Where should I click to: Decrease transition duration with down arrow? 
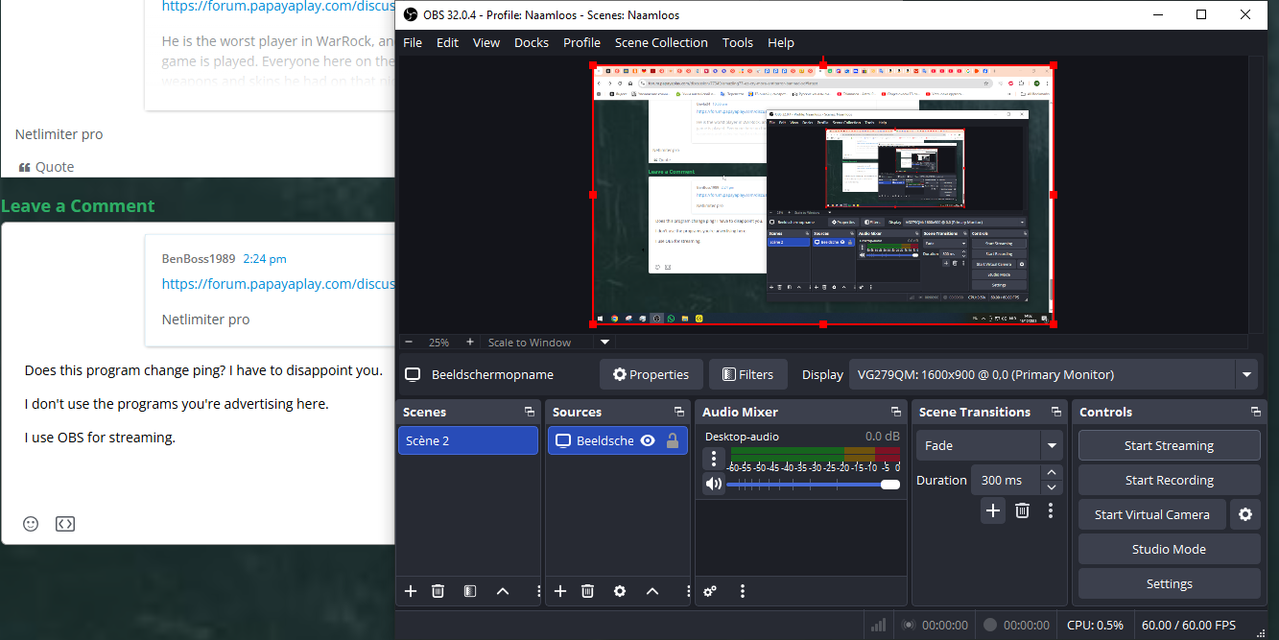[1051, 487]
